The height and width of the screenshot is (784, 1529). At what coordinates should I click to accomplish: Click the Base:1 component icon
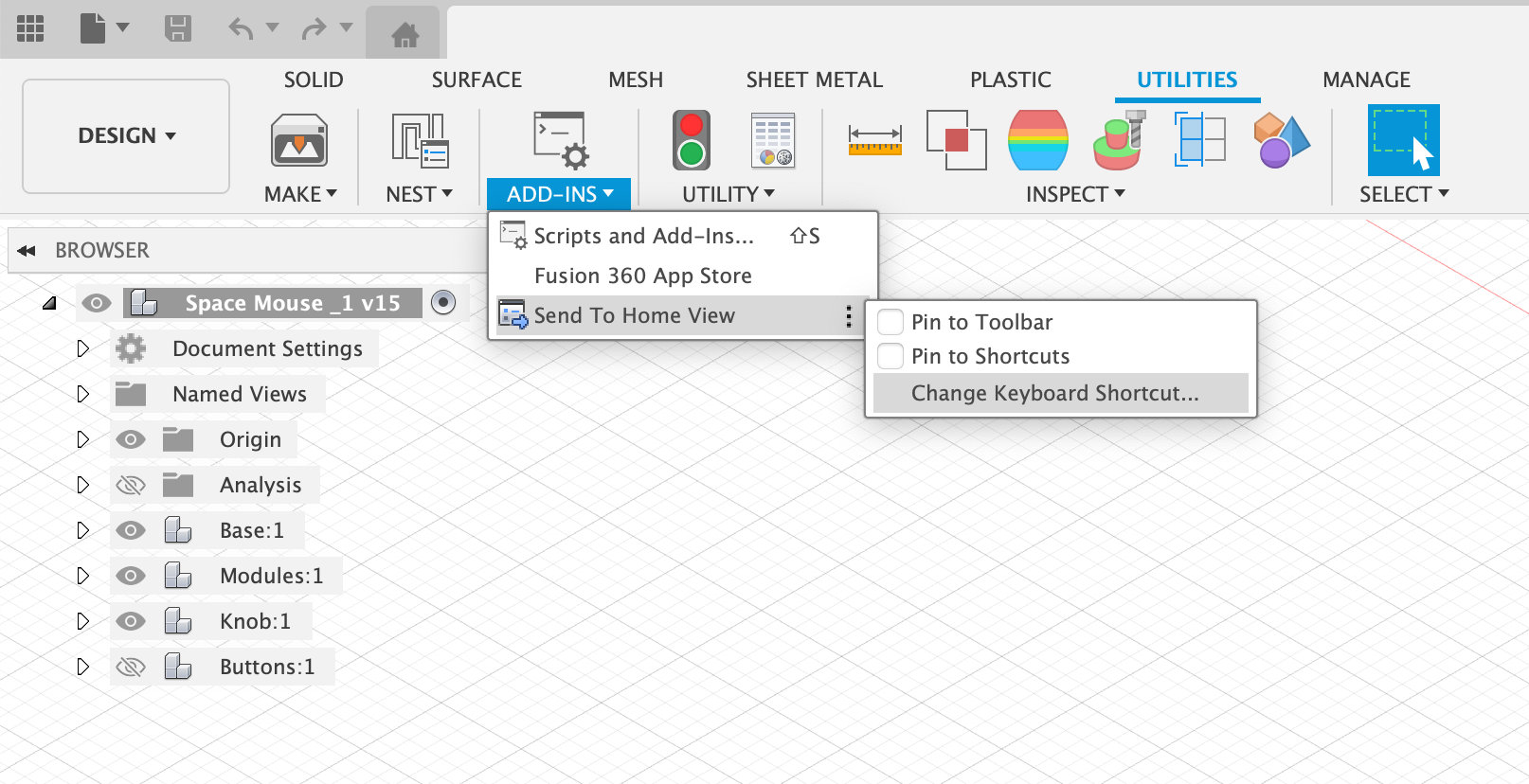tap(178, 530)
